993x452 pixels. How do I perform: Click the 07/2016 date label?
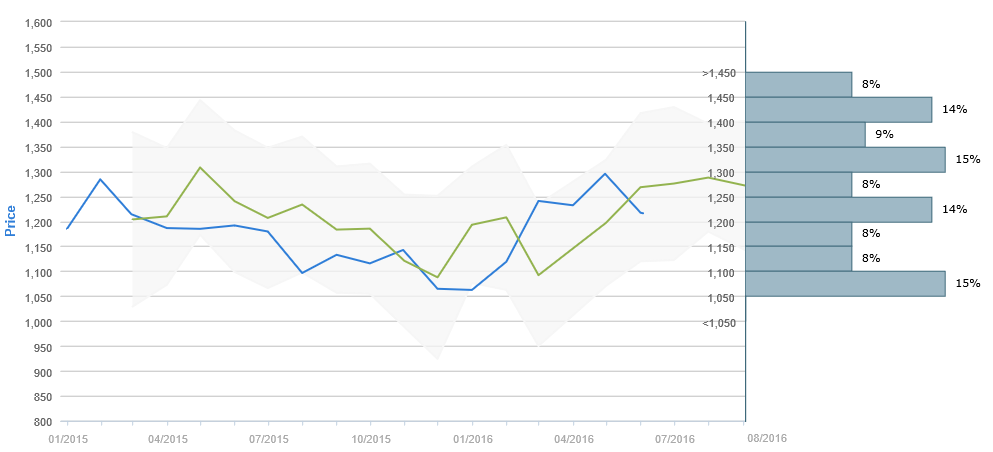(x=674, y=439)
